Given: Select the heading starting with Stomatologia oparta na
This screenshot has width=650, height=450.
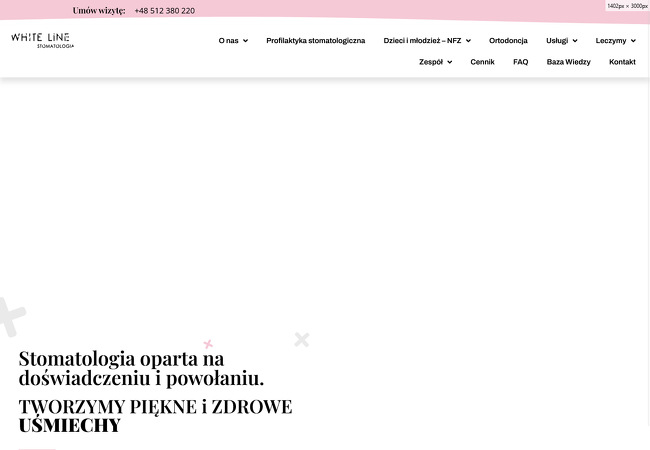Looking at the screenshot, I should pos(141,368).
